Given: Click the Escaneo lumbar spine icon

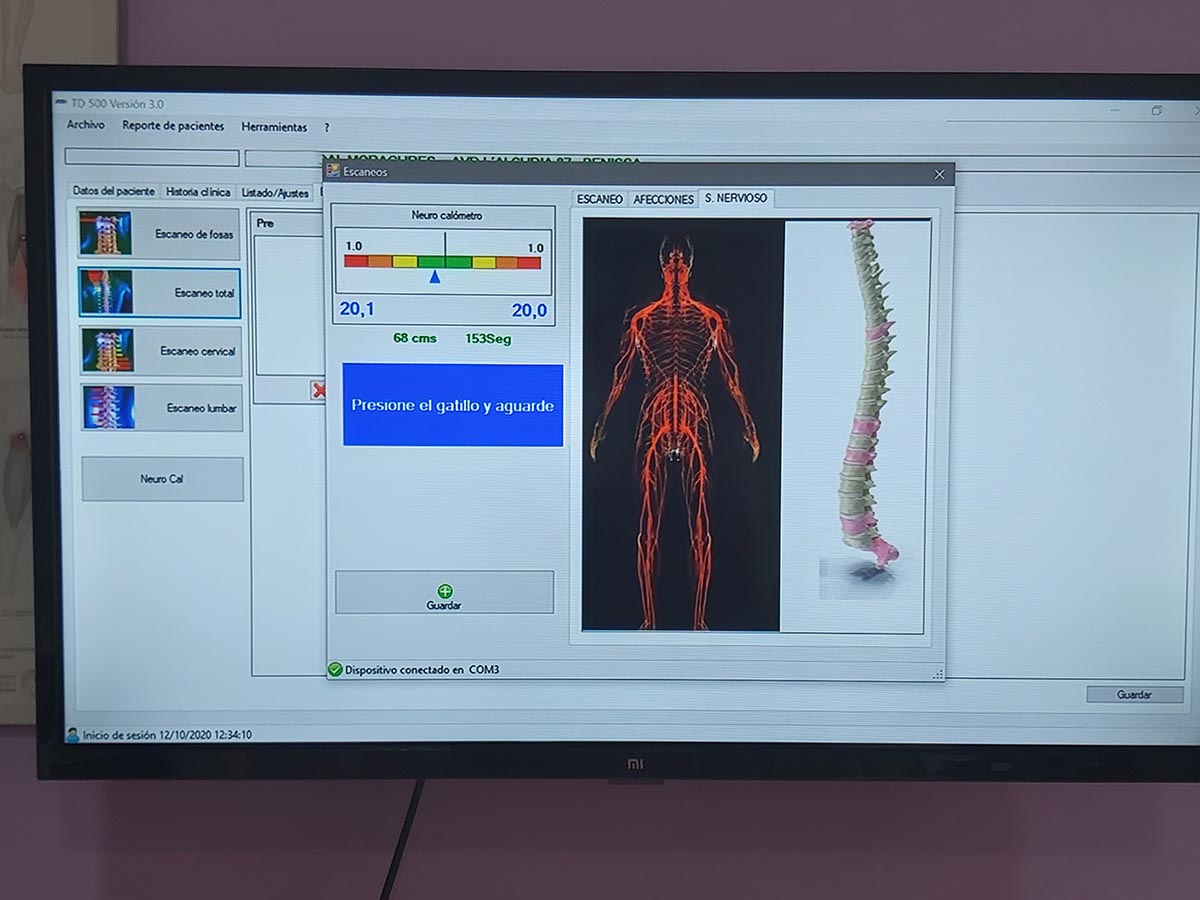Looking at the screenshot, I should point(108,408).
